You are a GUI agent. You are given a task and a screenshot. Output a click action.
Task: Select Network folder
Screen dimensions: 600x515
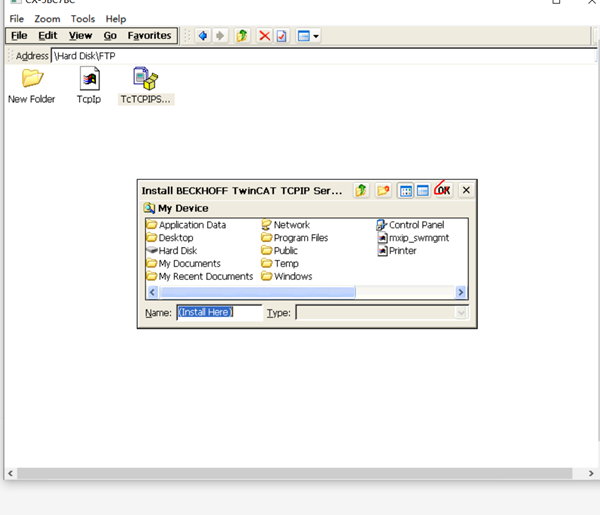(x=286, y=225)
